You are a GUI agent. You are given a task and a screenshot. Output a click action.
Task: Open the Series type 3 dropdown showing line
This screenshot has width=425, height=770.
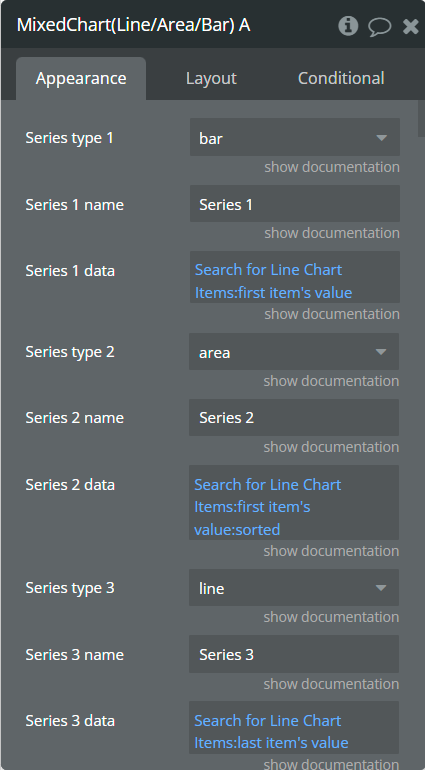[294, 587]
